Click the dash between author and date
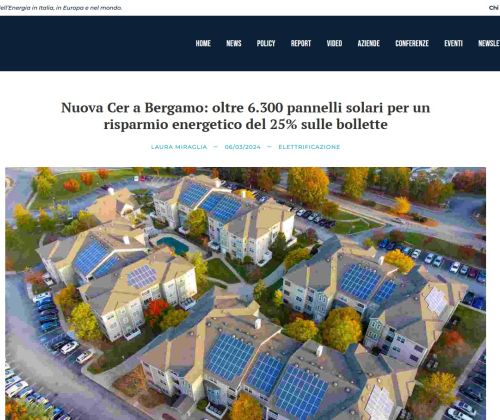Viewport: 500px width, 420px height. coord(215,147)
